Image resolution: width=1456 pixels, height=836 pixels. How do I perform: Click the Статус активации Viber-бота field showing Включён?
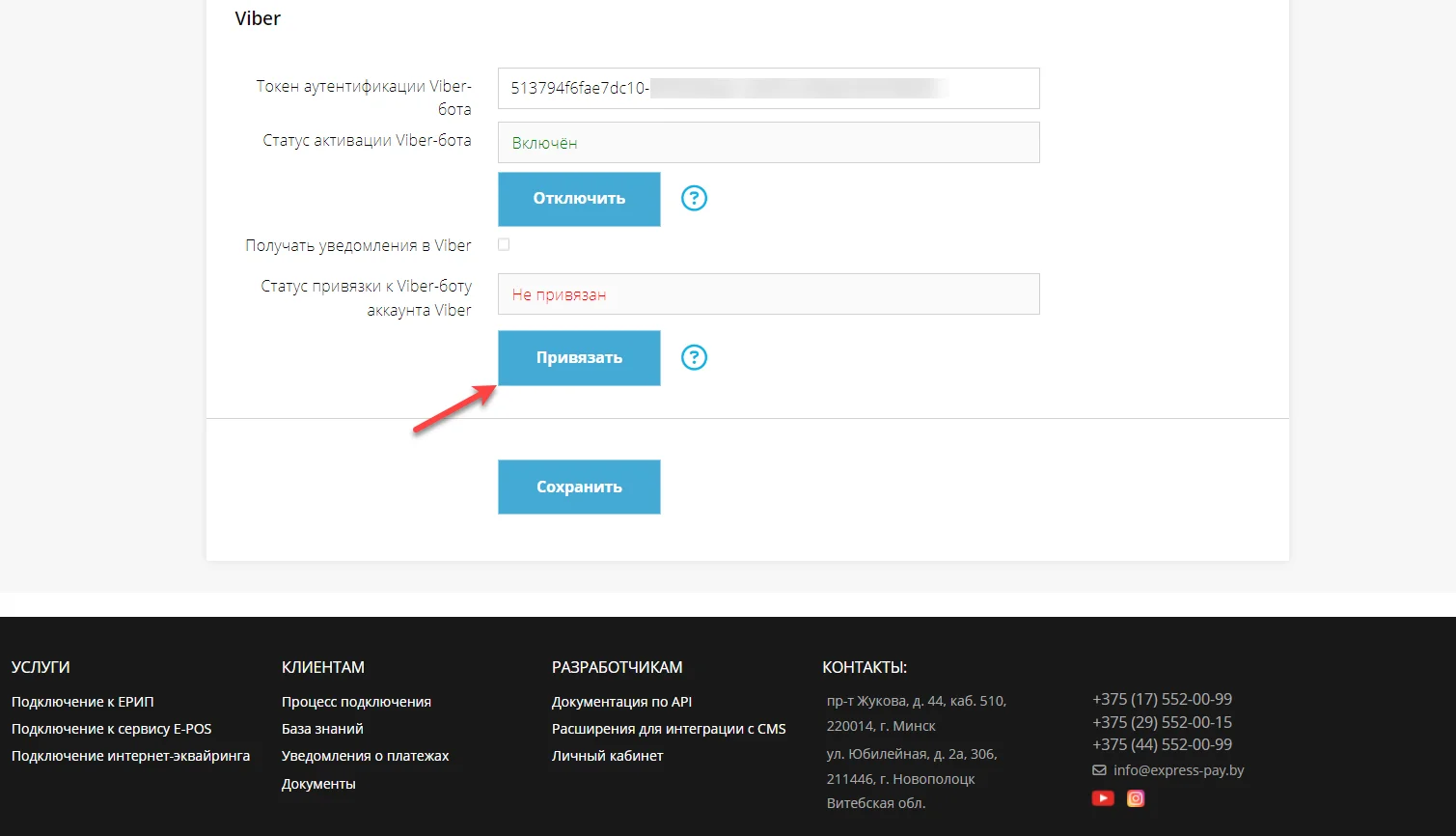[x=769, y=143]
